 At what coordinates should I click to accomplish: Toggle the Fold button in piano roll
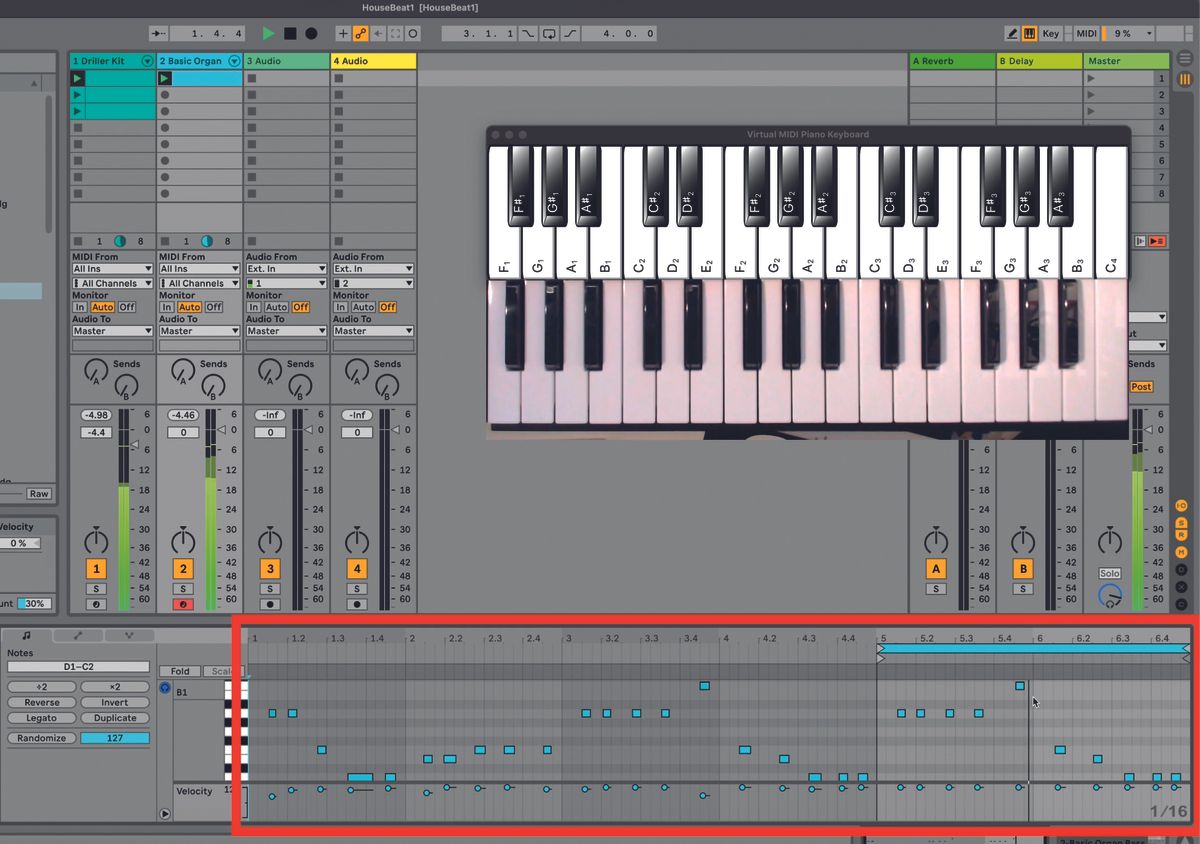pos(180,671)
